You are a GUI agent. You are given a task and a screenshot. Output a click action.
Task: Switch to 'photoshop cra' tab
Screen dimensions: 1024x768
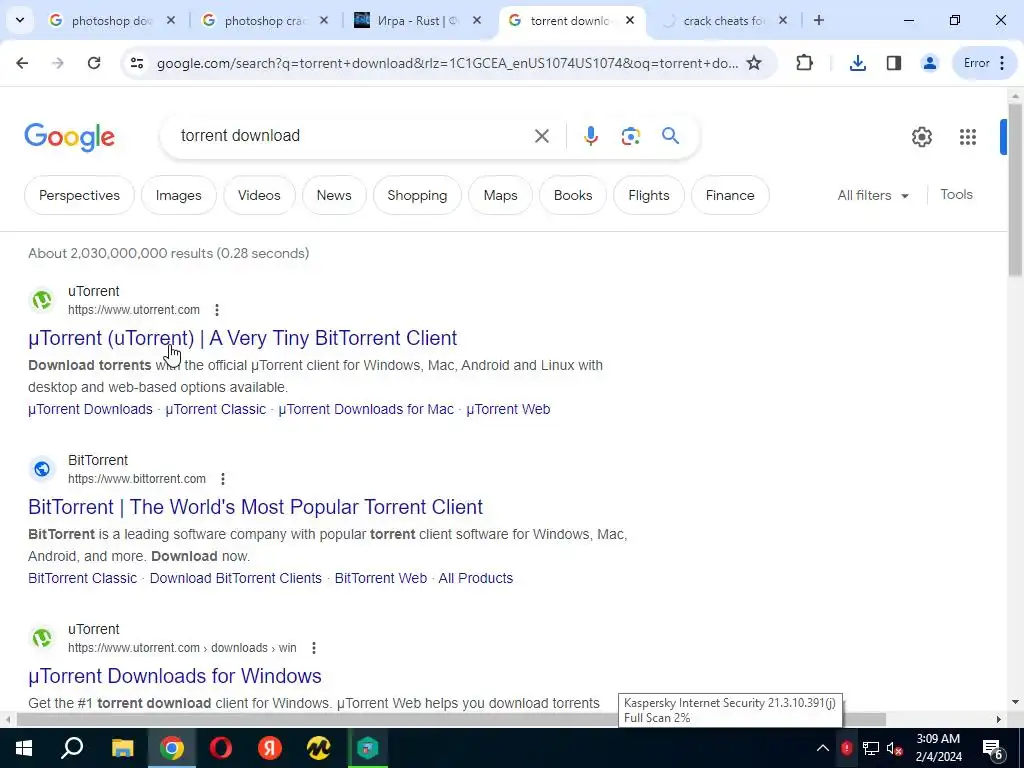pyautogui.click(x=265, y=21)
